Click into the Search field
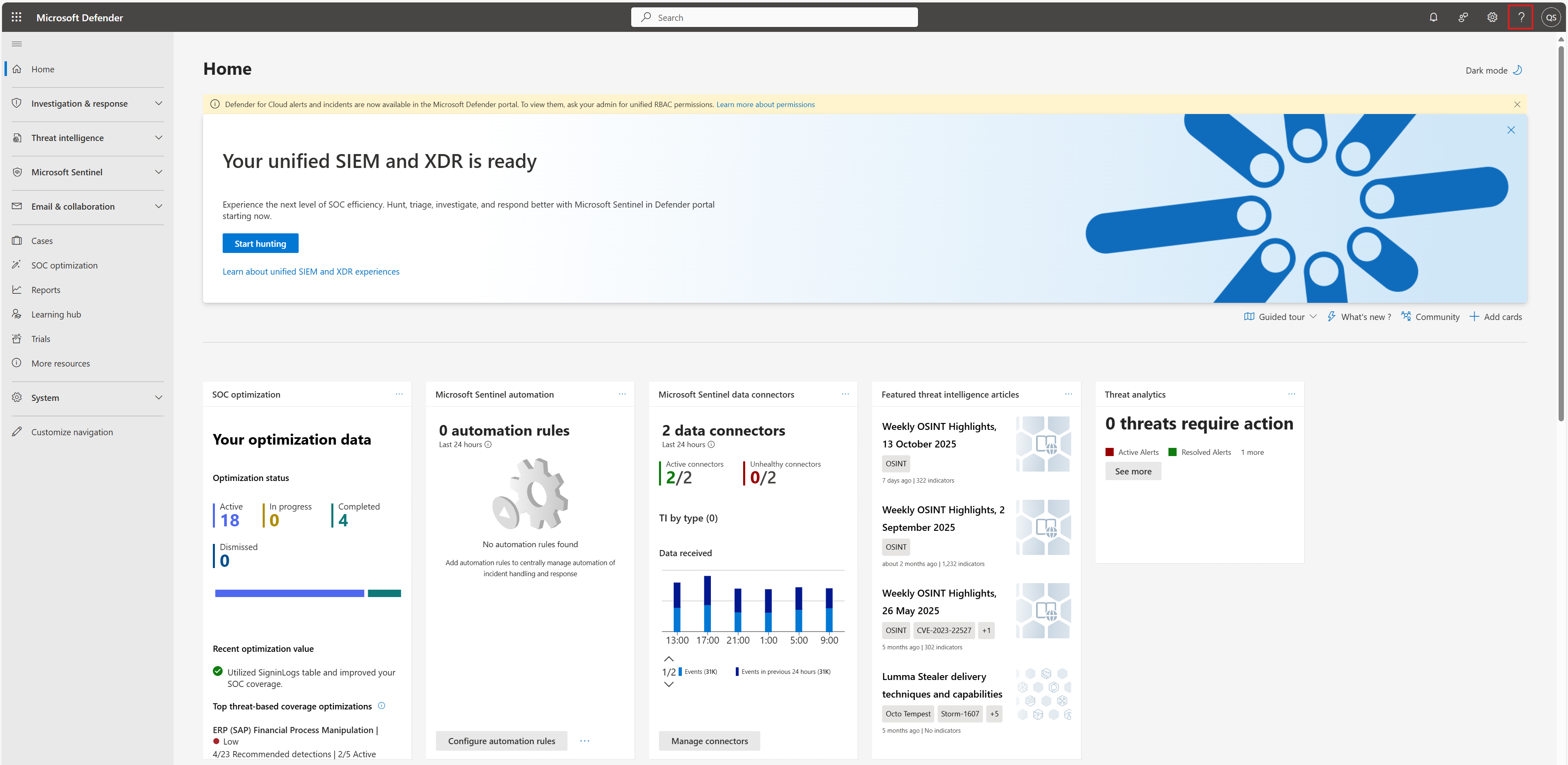Viewport: 1568px width, 765px height. [774, 17]
